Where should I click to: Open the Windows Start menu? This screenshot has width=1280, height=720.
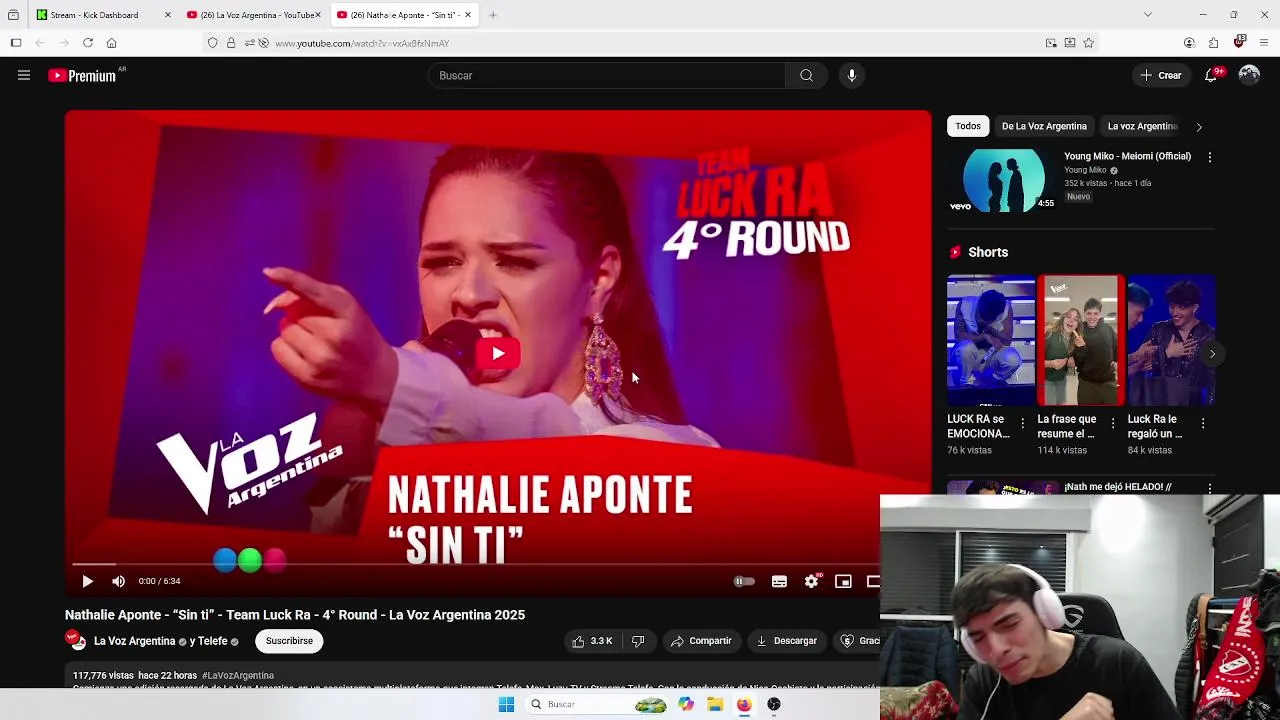coord(506,705)
